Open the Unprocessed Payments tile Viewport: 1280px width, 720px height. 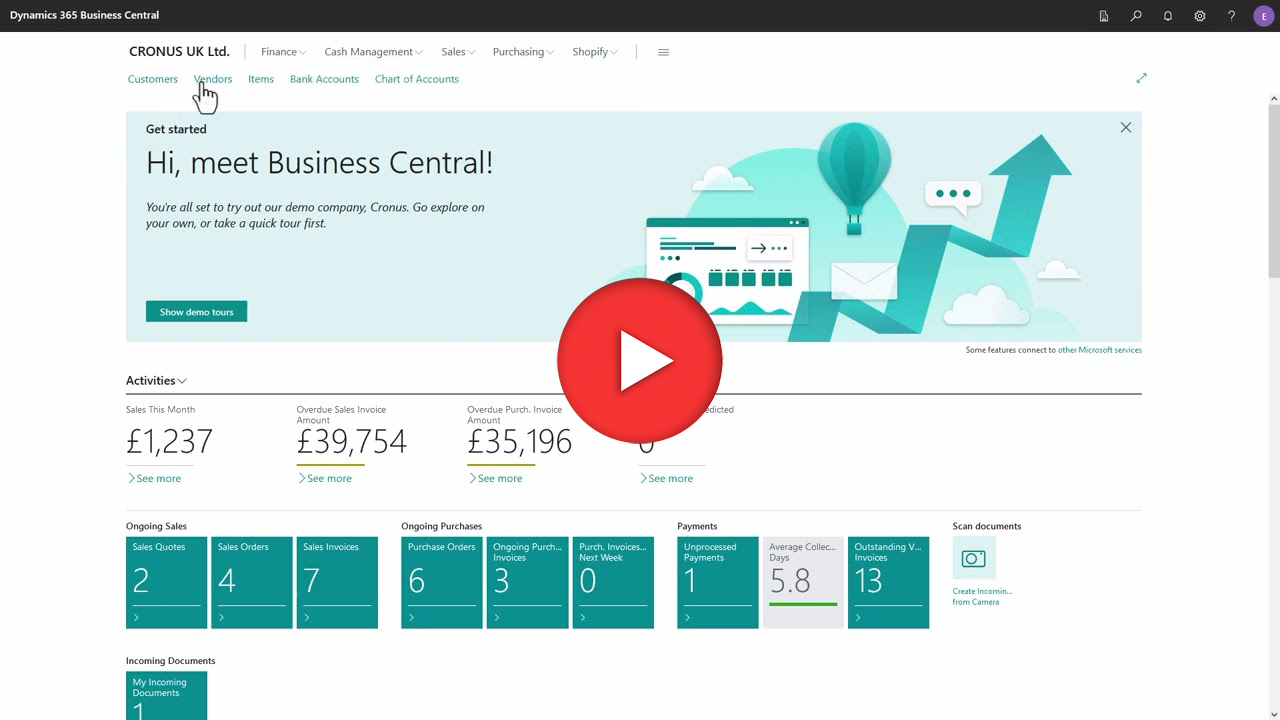point(718,583)
